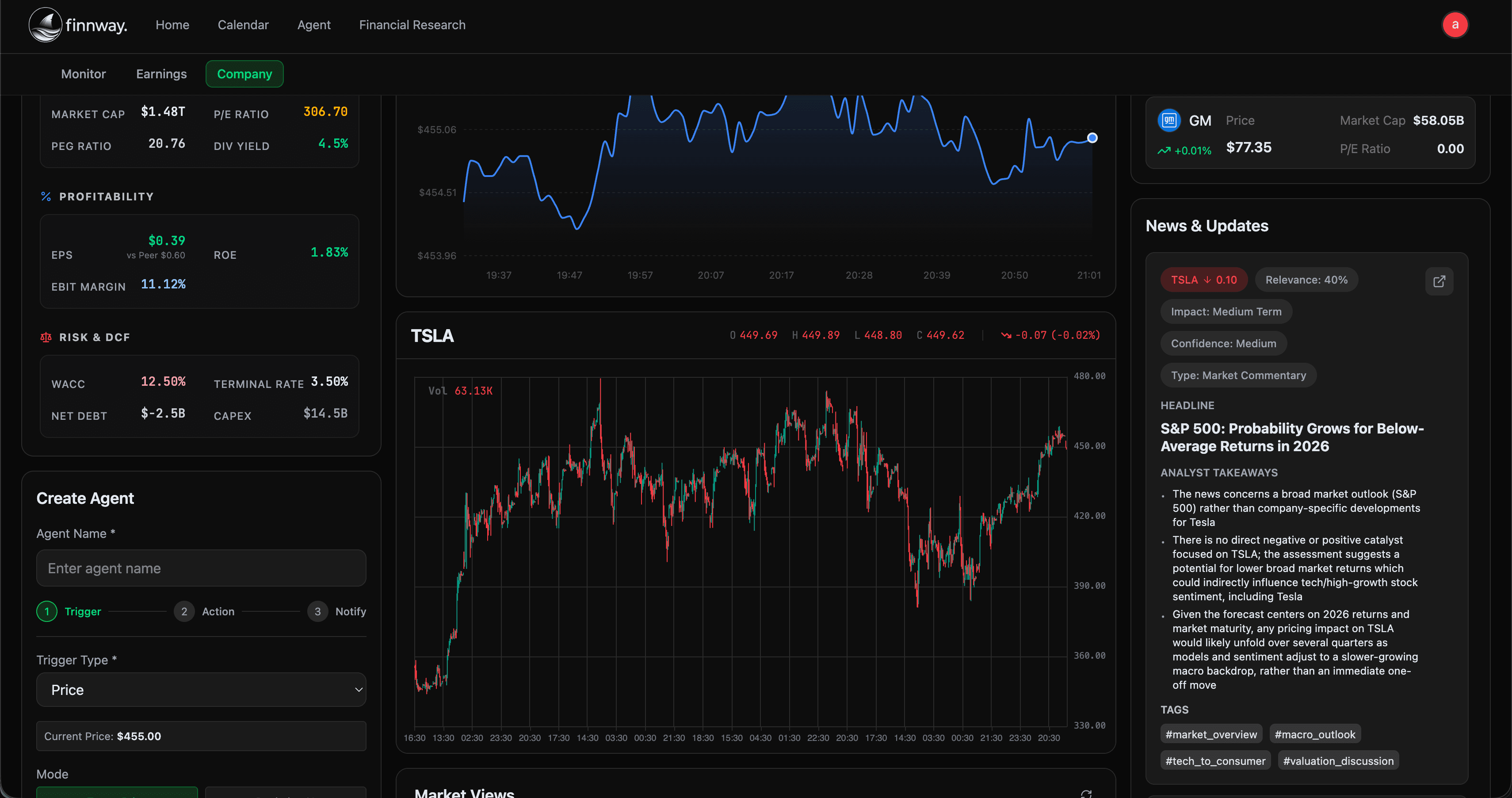Click the finnway logo icon

pyautogui.click(x=45, y=25)
